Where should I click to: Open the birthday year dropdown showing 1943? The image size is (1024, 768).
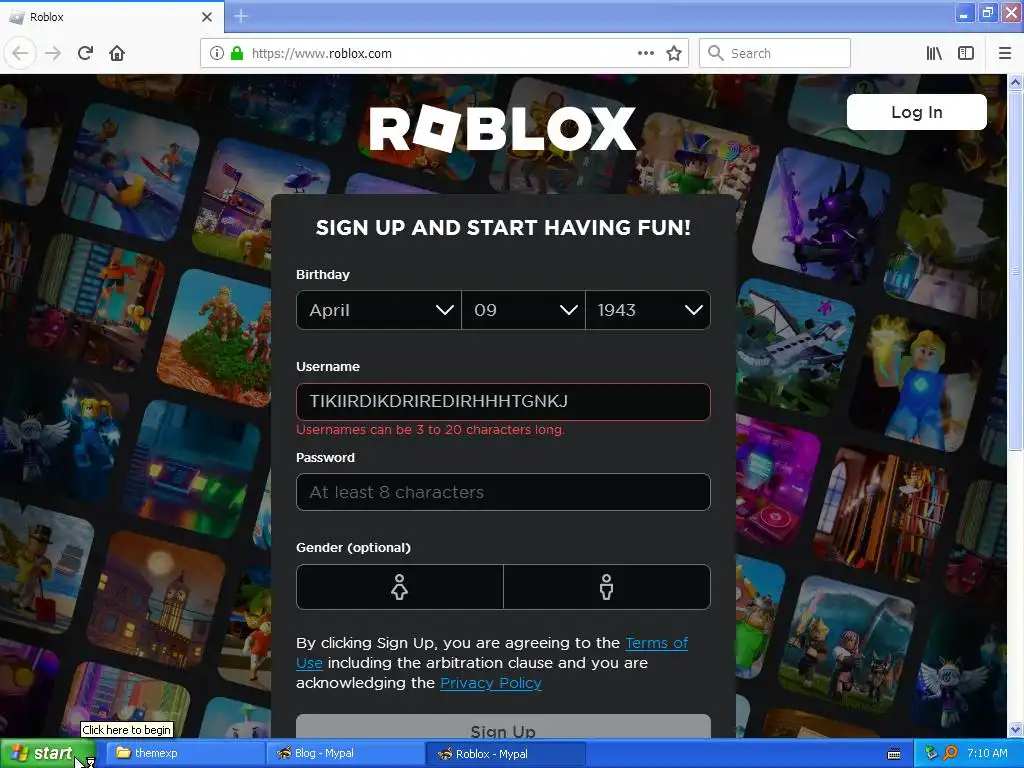(648, 310)
